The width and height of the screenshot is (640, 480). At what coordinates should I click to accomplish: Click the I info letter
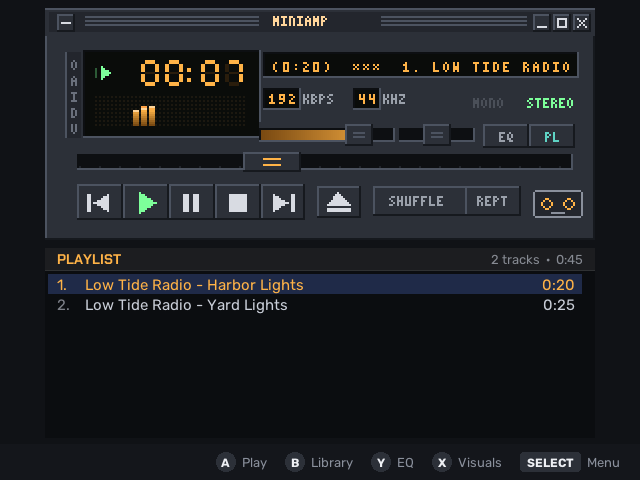point(74,97)
